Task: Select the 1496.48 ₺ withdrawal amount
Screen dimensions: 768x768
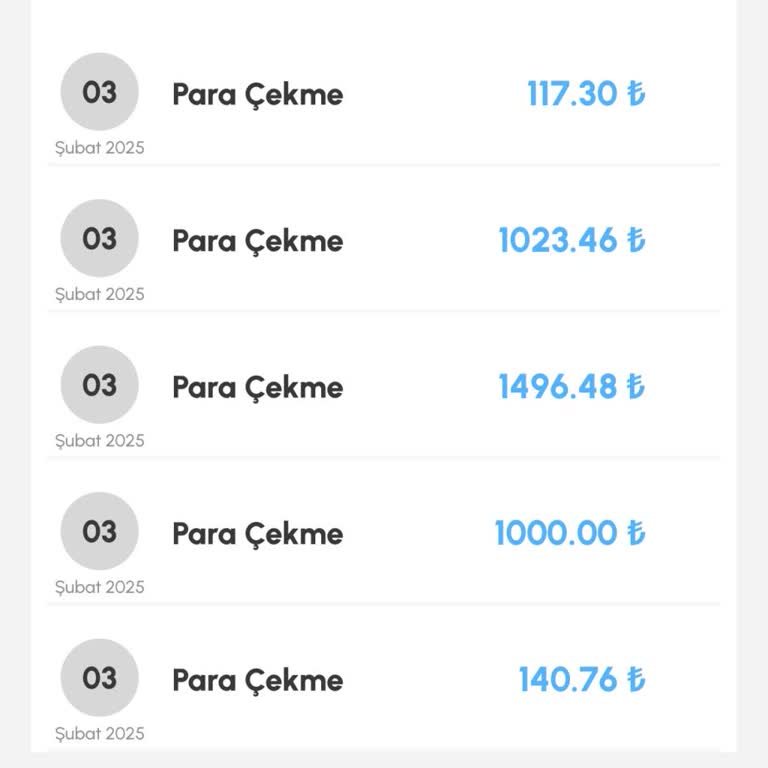Action: tap(572, 387)
